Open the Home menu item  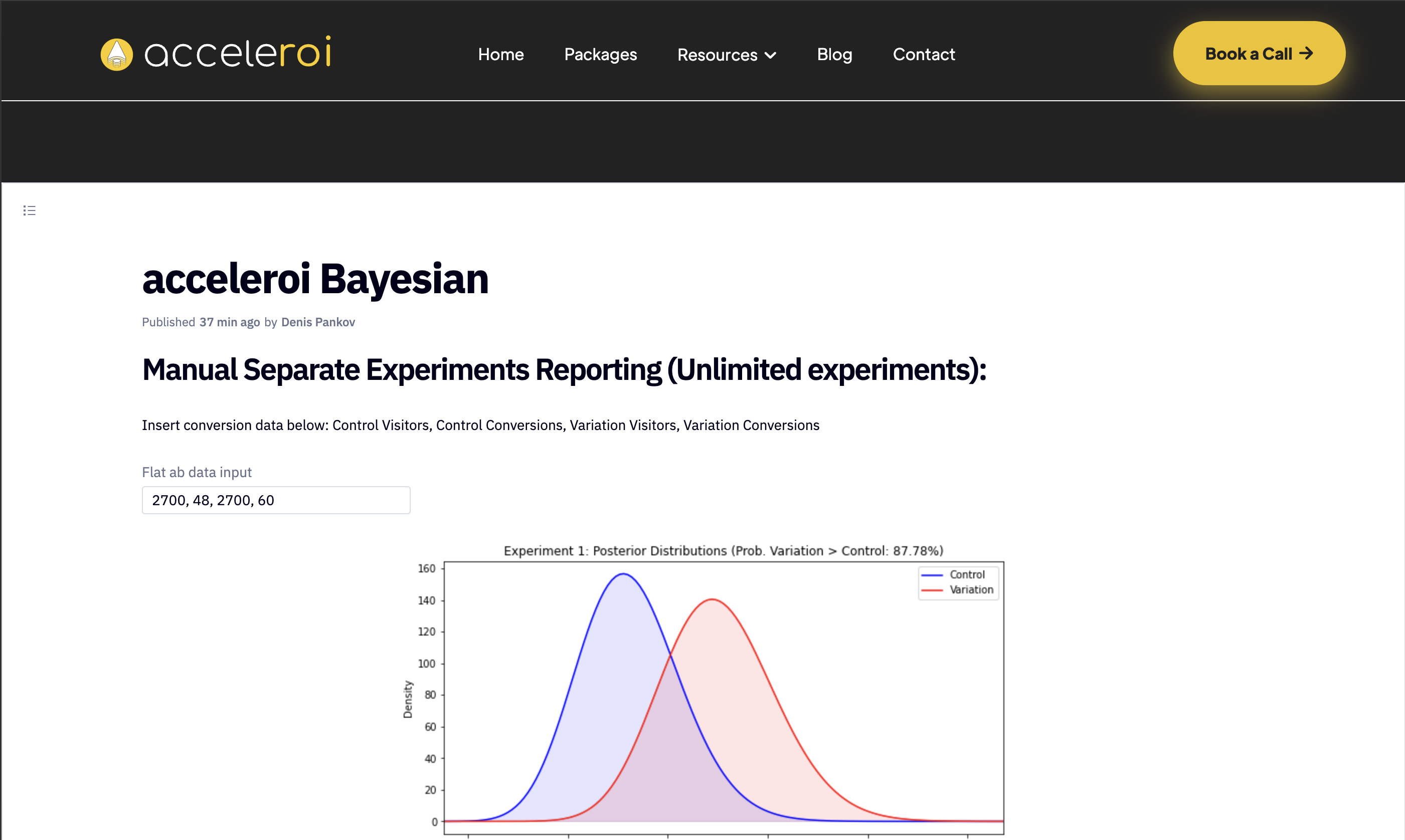pos(500,54)
